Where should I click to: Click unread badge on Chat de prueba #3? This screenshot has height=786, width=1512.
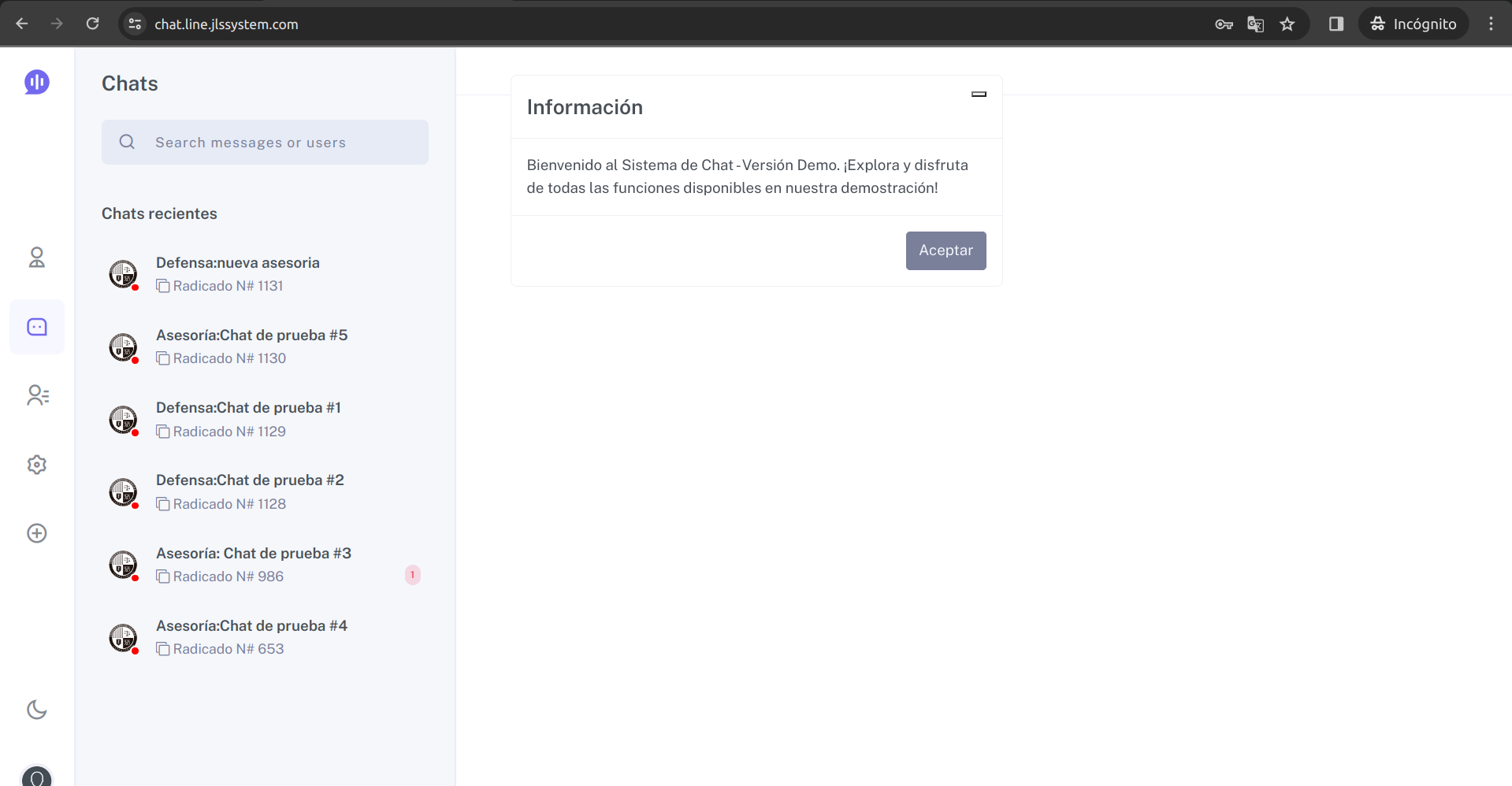pyautogui.click(x=412, y=575)
